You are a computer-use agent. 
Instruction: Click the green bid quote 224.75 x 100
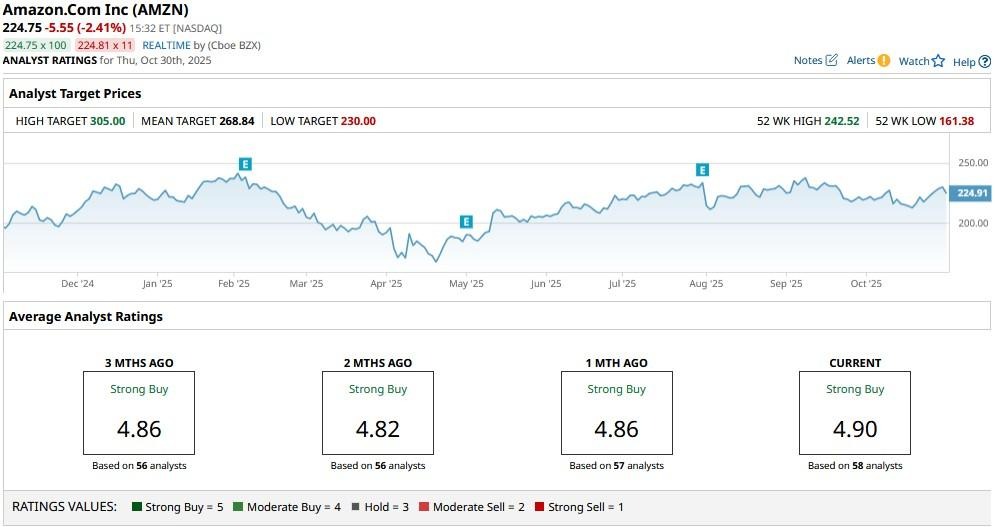tap(36, 45)
